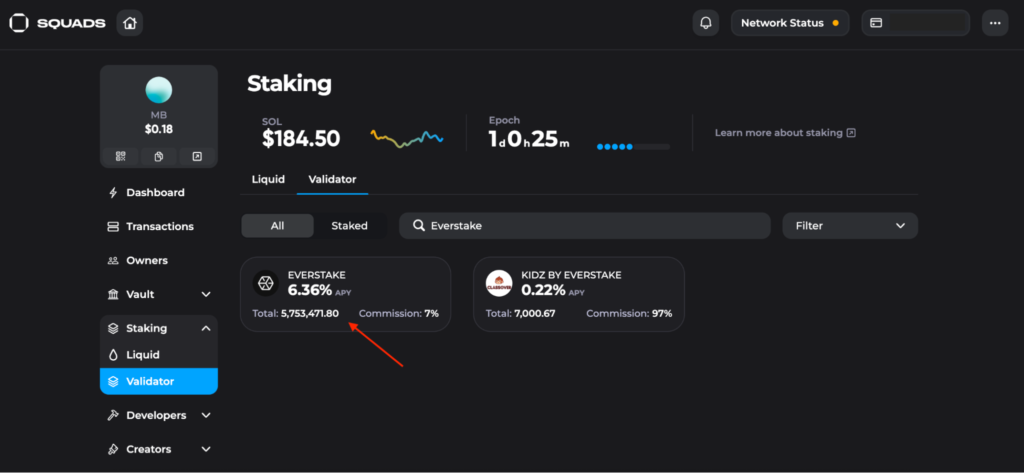Image resolution: width=1024 pixels, height=473 pixels.
Task: Click the SOL price sparkline chart
Action: (407, 138)
